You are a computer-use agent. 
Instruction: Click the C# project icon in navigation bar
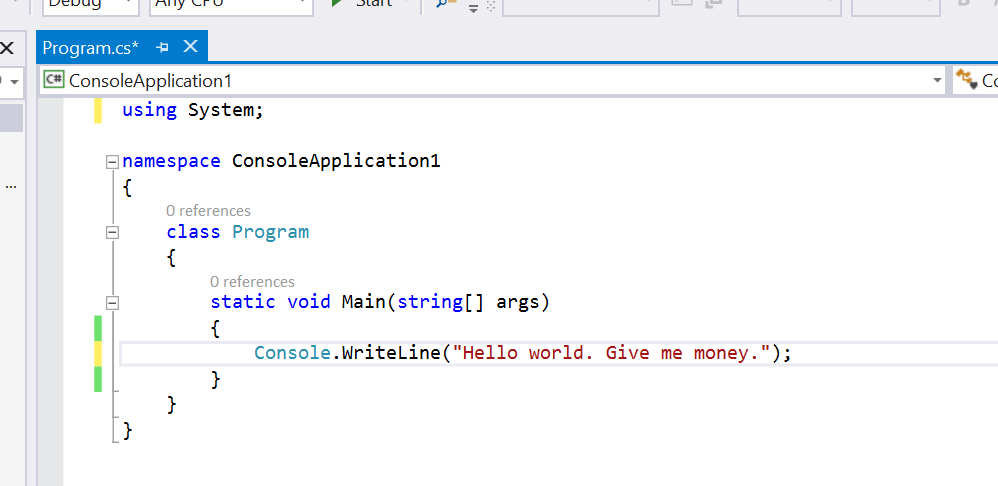pyautogui.click(x=54, y=80)
